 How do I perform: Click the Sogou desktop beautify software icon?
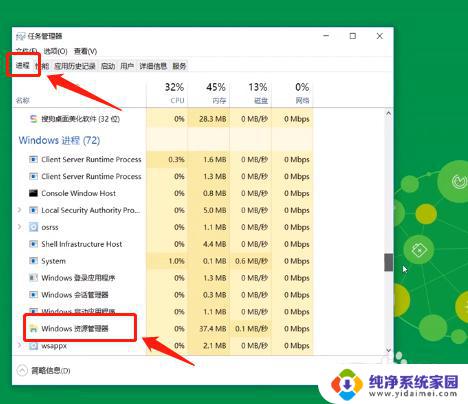pos(33,119)
